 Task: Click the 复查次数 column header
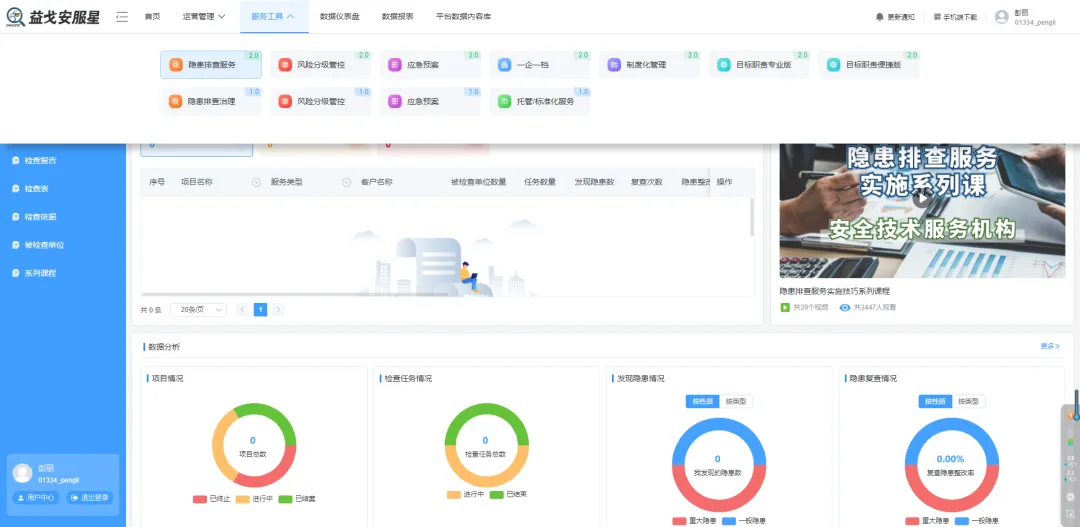tap(647, 183)
